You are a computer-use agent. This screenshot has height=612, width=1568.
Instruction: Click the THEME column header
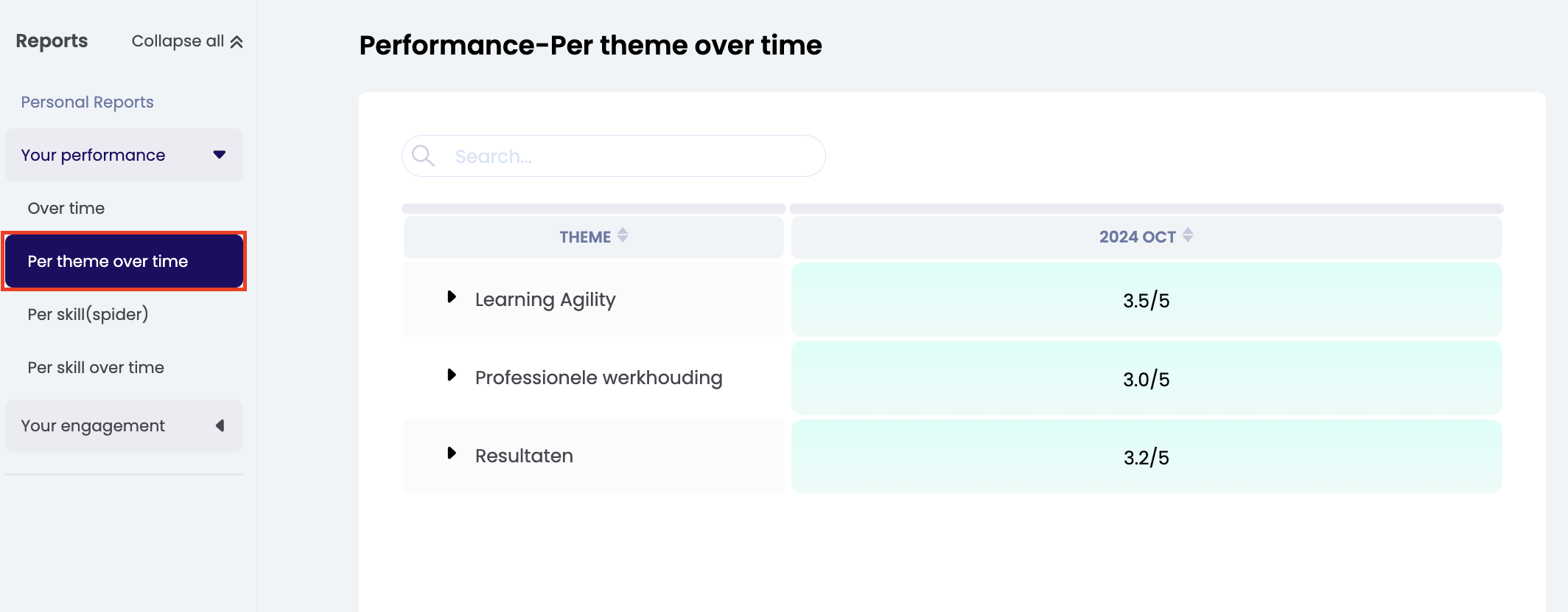584,237
